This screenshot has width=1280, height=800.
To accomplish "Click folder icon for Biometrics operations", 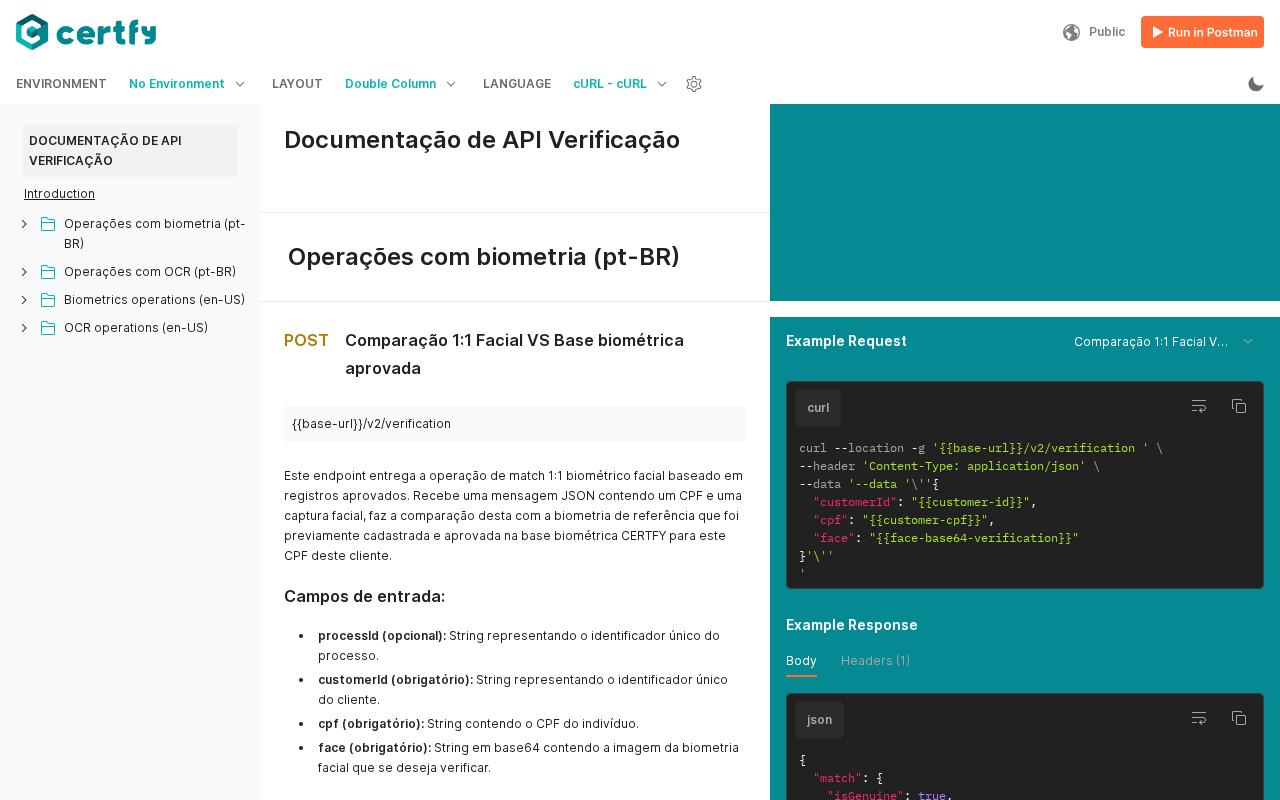I will [x=48, y=300].
